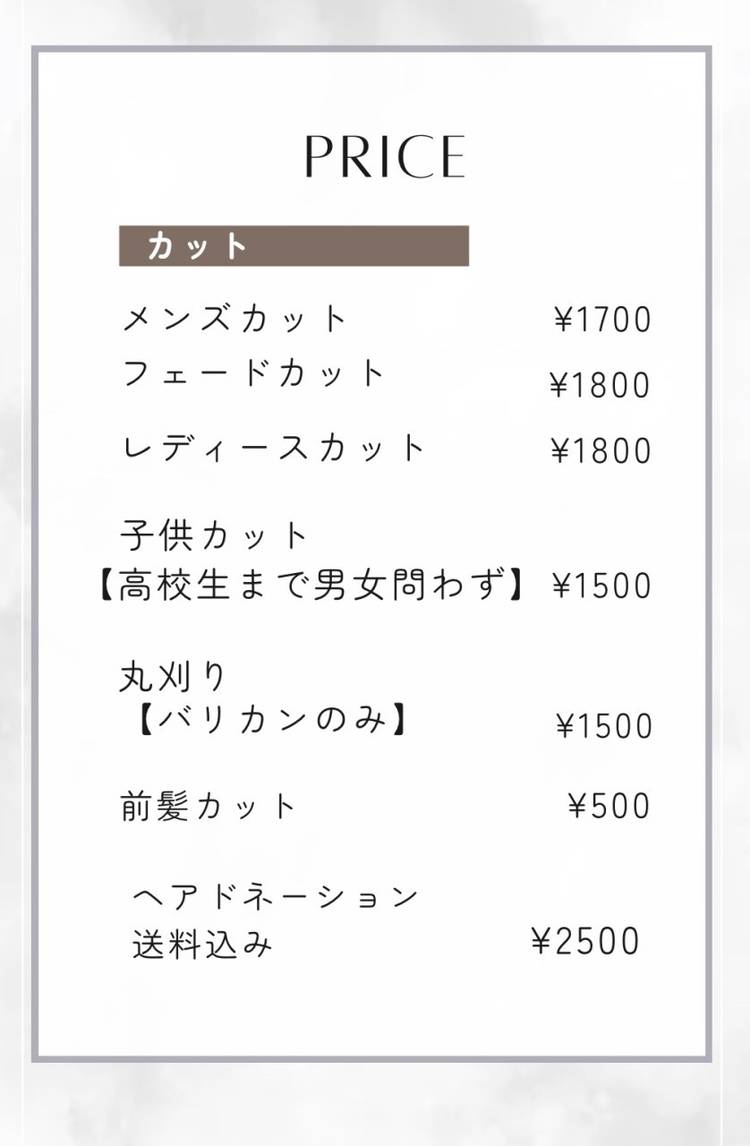Select the brown カット category header bar

[294, 246]
